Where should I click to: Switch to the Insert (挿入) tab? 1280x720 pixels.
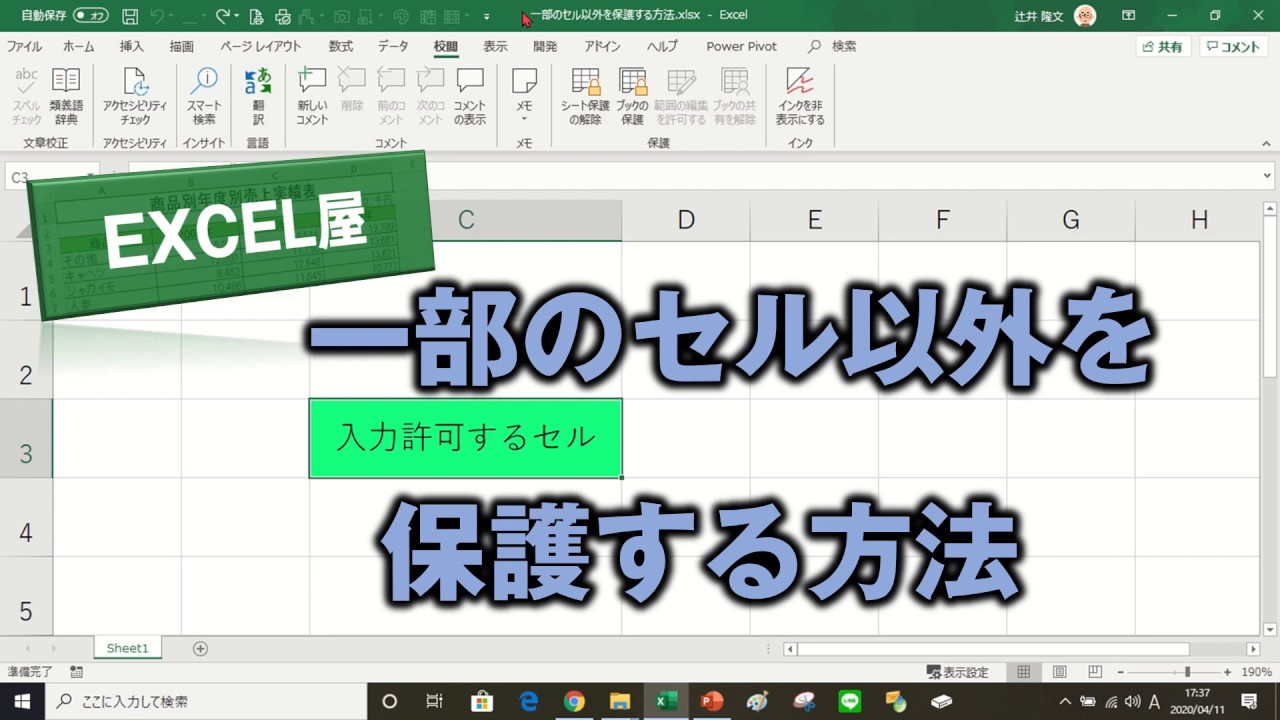[x=131, y=46]
